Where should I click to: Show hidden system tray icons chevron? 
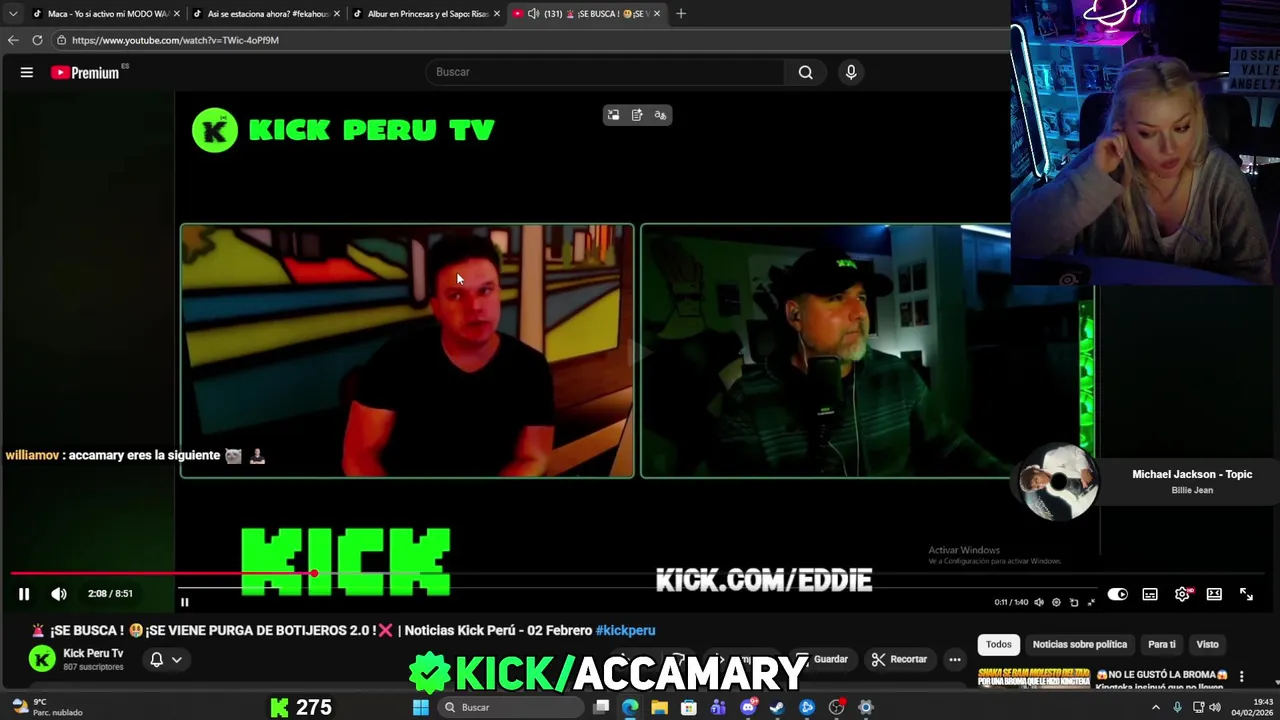pos(1156,707)
